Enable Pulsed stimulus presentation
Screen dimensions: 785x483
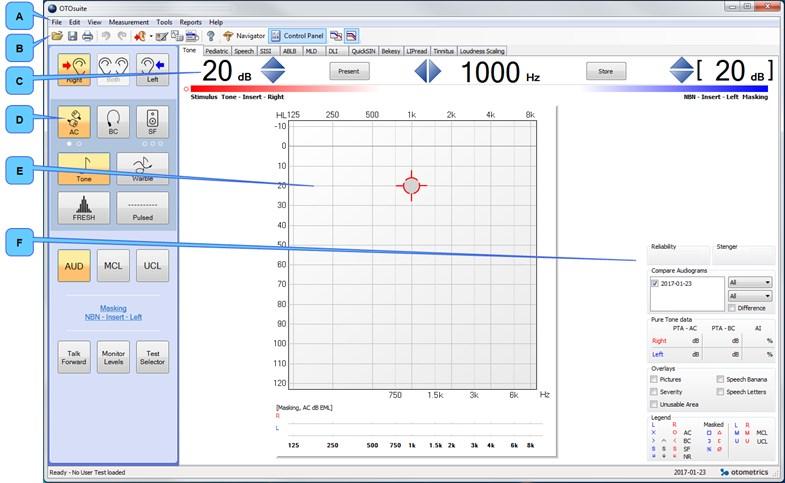(143, 208)
